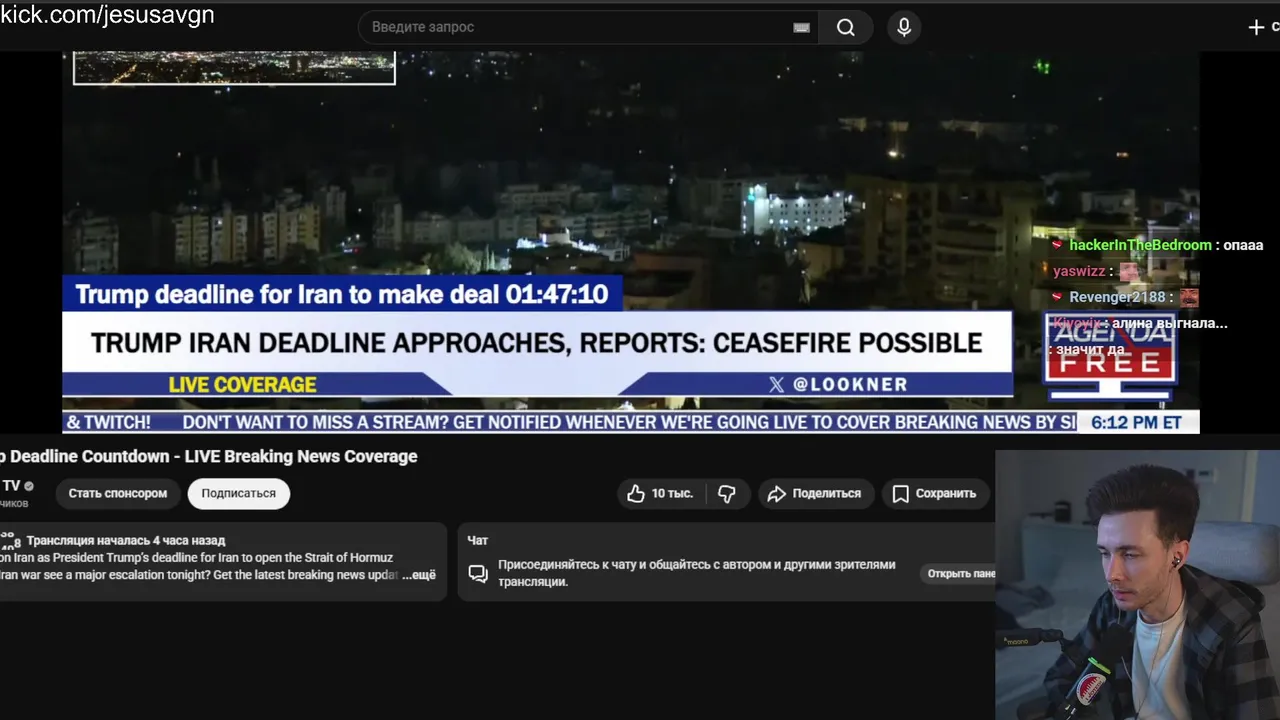Click the '6:12 PM ET' clock in video
The width and height of the screenshot is (1280, 720).
pos(1136,422)
